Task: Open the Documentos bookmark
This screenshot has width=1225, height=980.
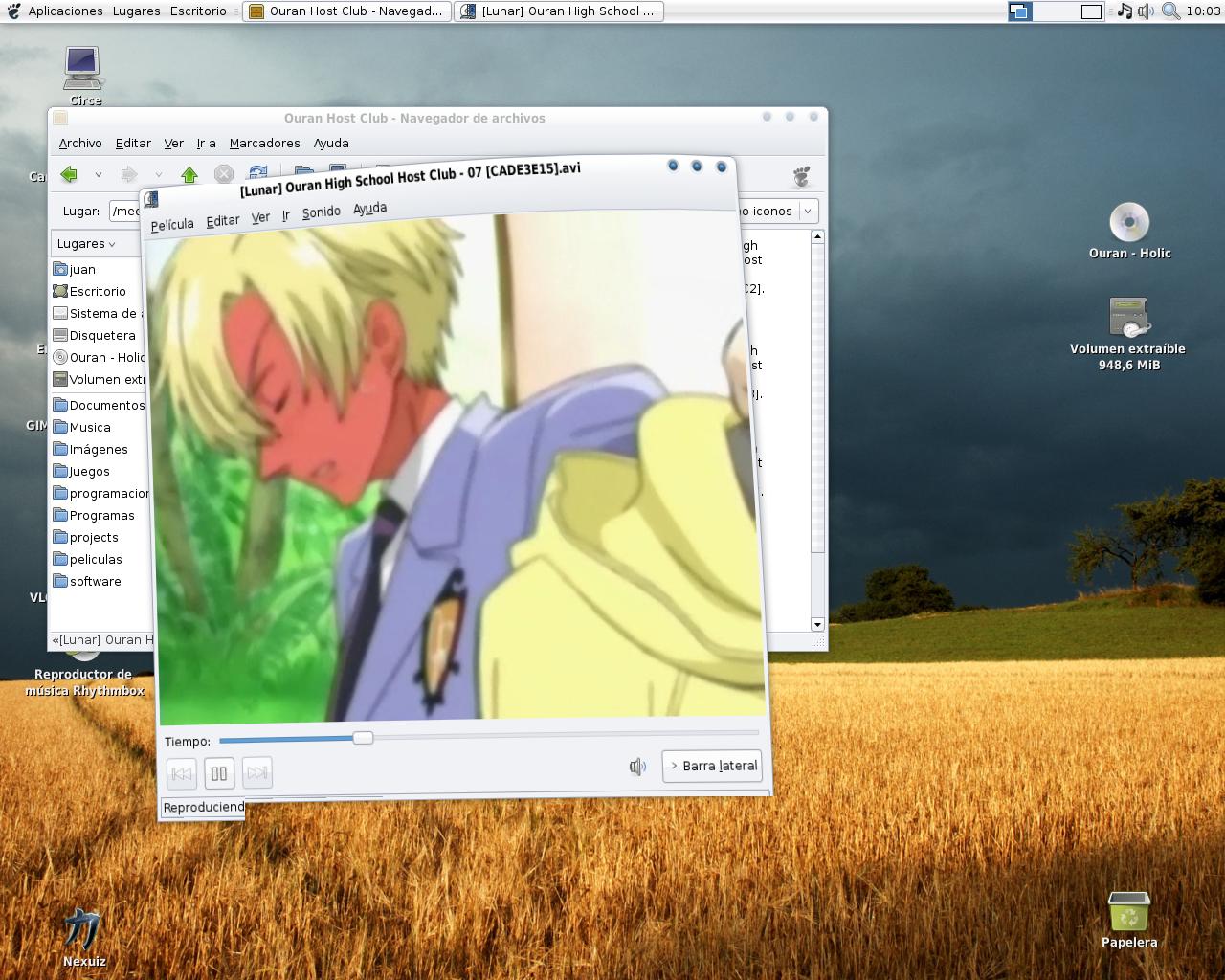Action: click(x=98, y=405)
